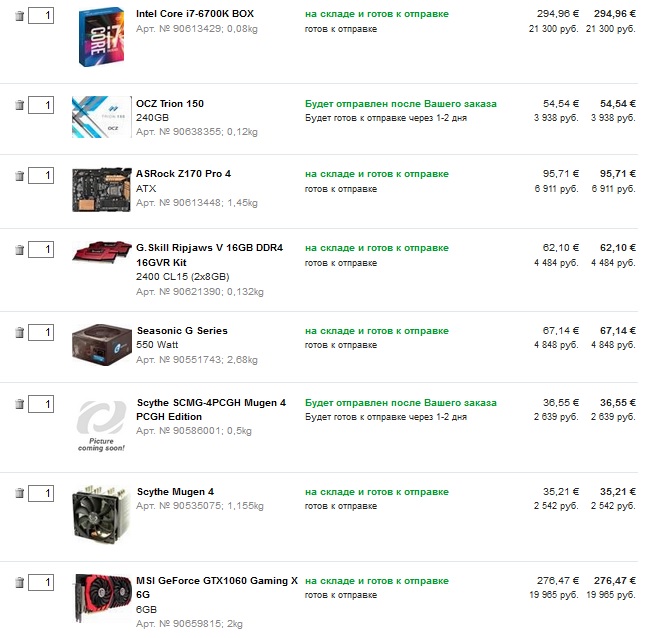This screenshot has width=651, height=638.
Task: Delete MSI GeForce GTX1060 via trash icon
Action: [x=18, y=582]
